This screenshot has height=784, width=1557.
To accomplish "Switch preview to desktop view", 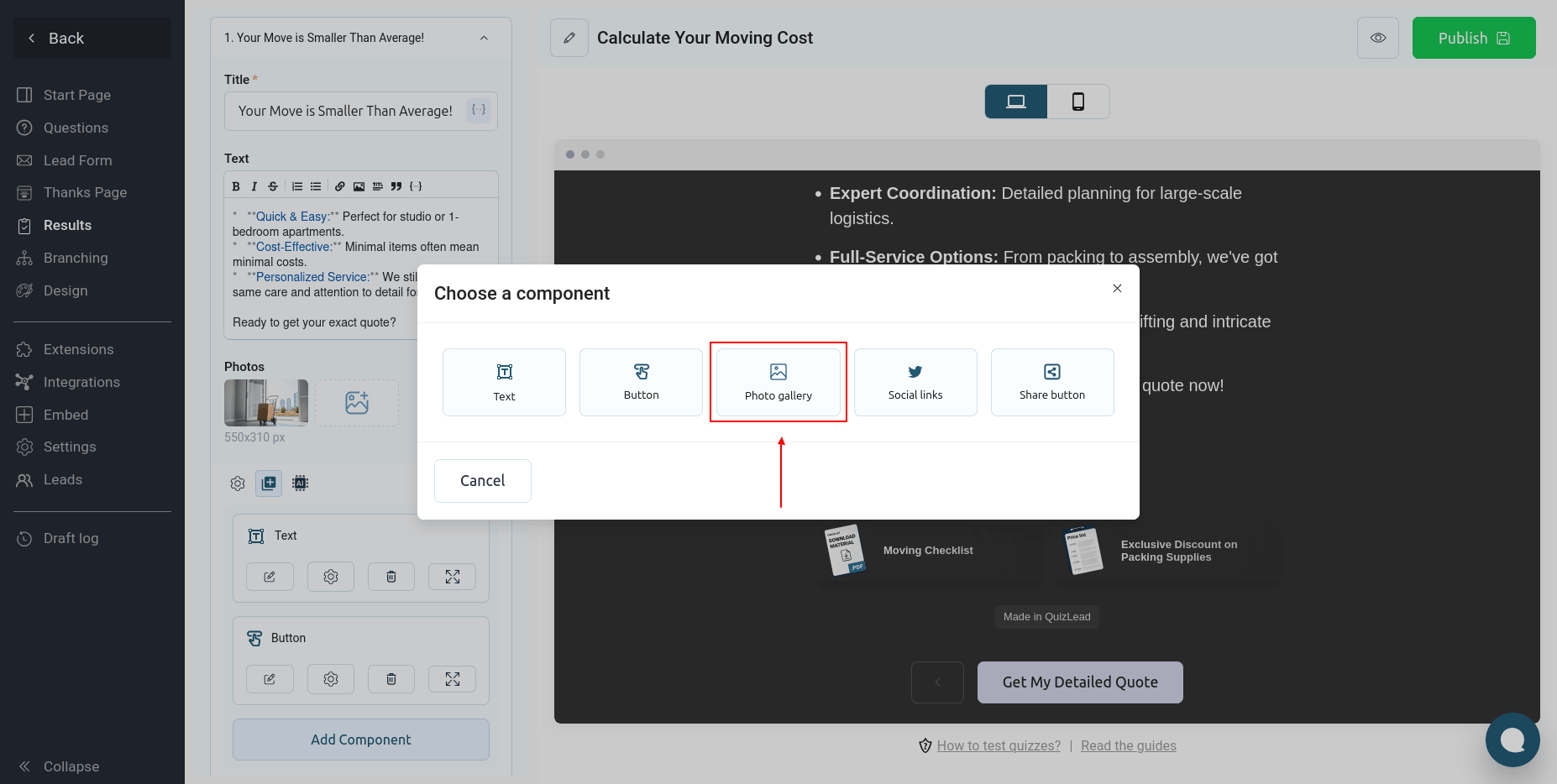I will pyautogui.click(x=1016, y=102).
